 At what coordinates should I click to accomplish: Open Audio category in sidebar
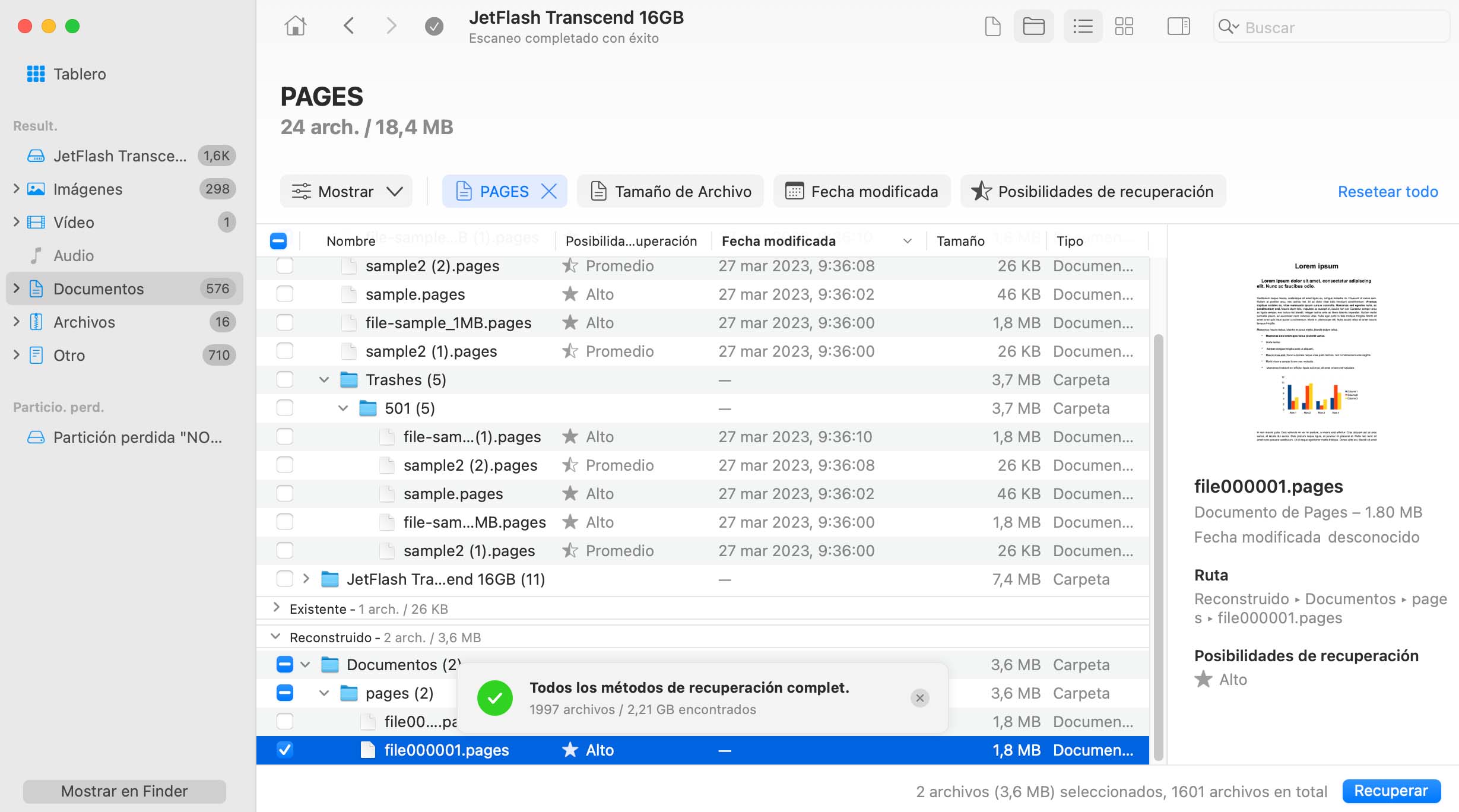tap(125, 256)
